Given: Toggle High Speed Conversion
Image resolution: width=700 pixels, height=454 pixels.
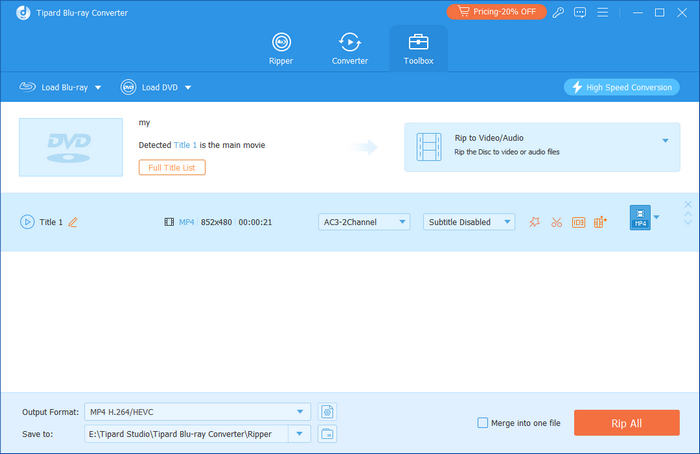Looking at the screenshot, I should tap(621, 87).
